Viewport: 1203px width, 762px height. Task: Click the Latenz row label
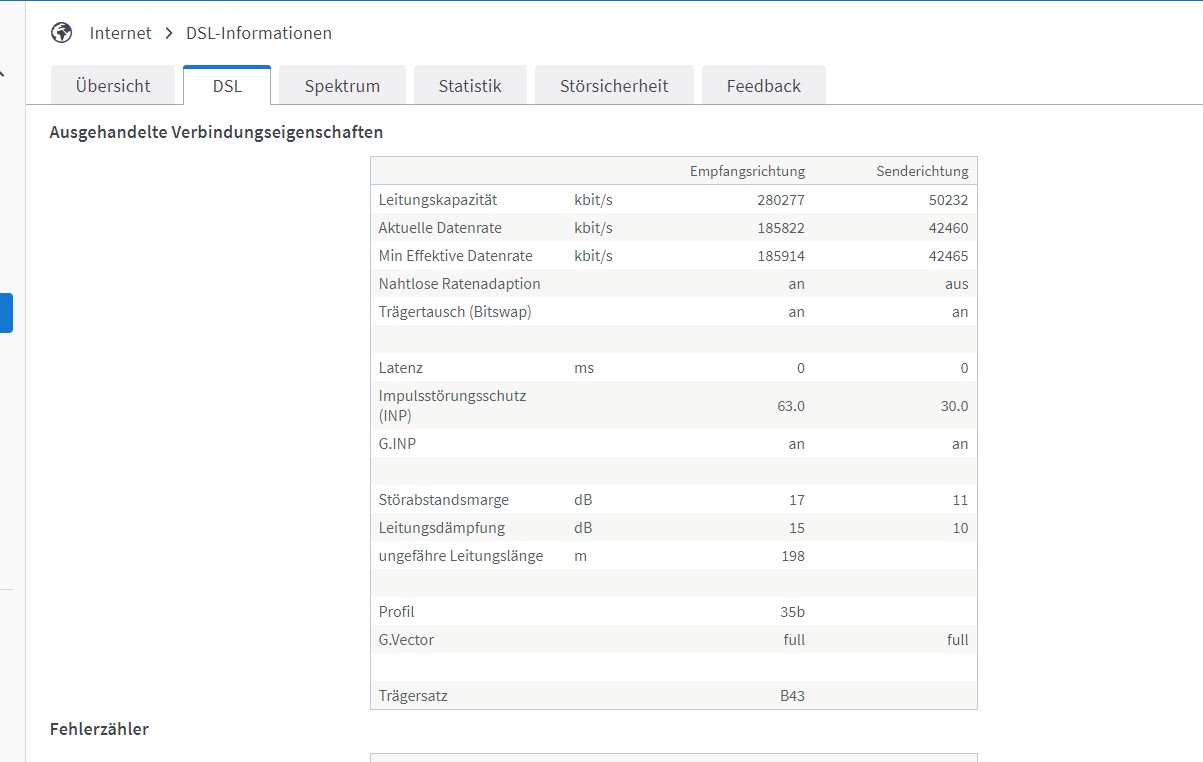401,368
